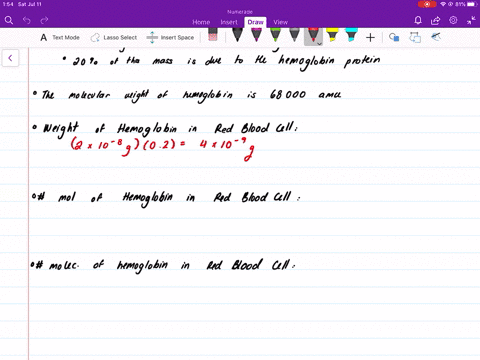Viewport: 480px width, 360px height.
Task: Open the View tab
Action: click(x=280, y=22)
